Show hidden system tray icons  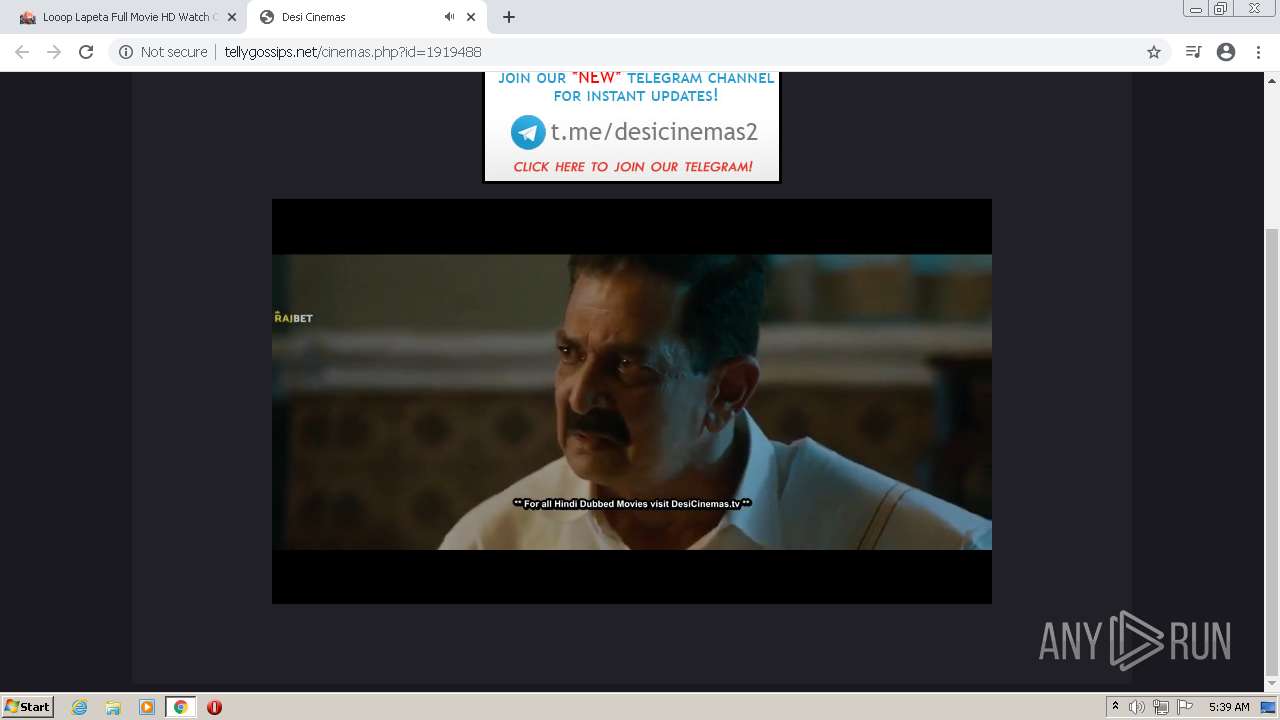pos(1115,707)
